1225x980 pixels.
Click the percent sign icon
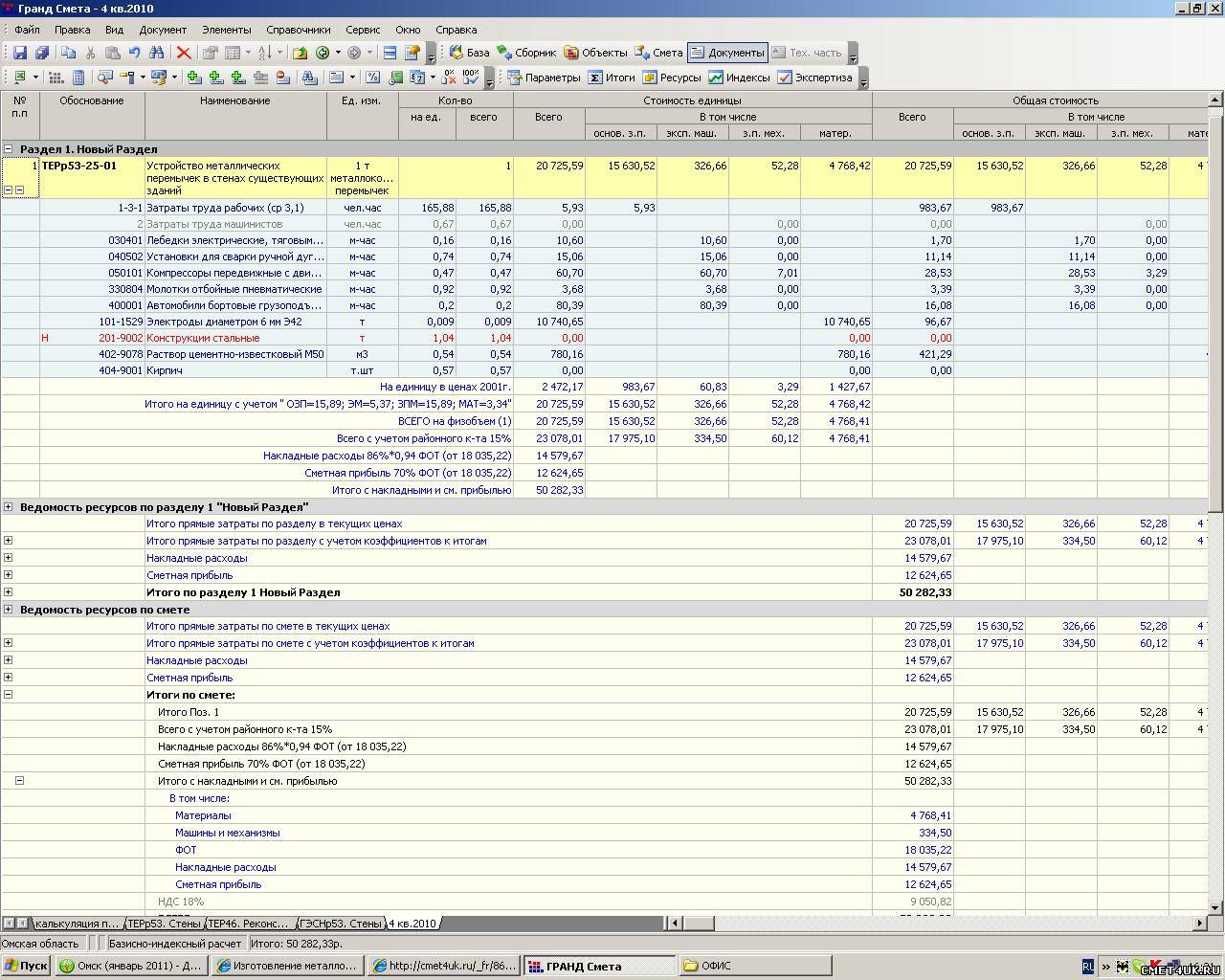pyautogui.click(x=372, y=78)
